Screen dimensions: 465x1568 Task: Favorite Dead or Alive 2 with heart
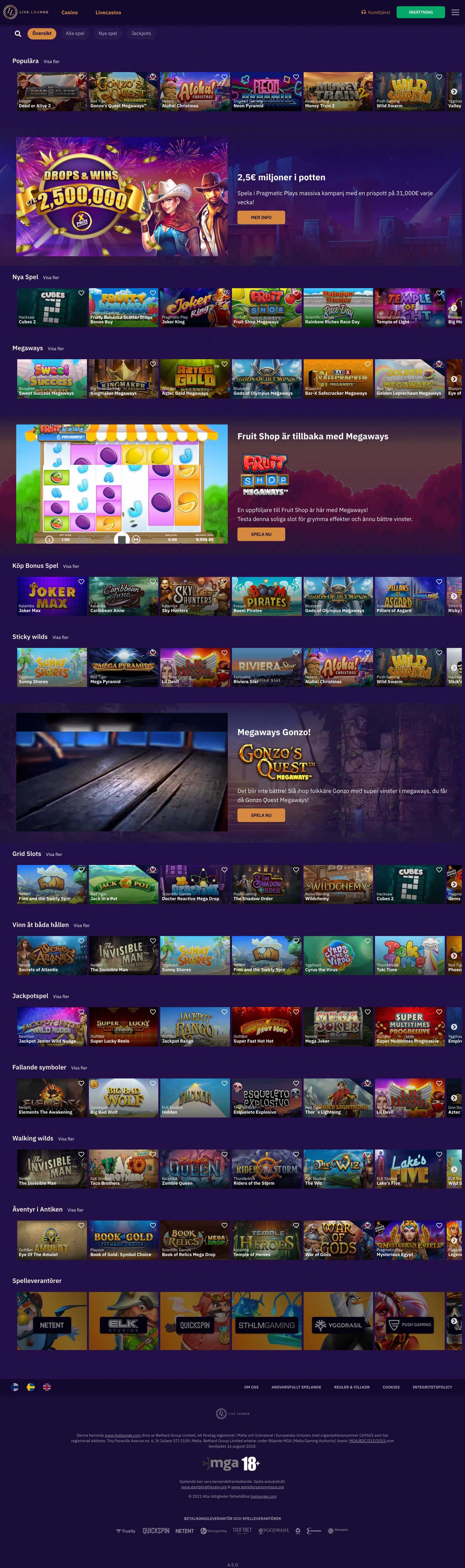81,77
